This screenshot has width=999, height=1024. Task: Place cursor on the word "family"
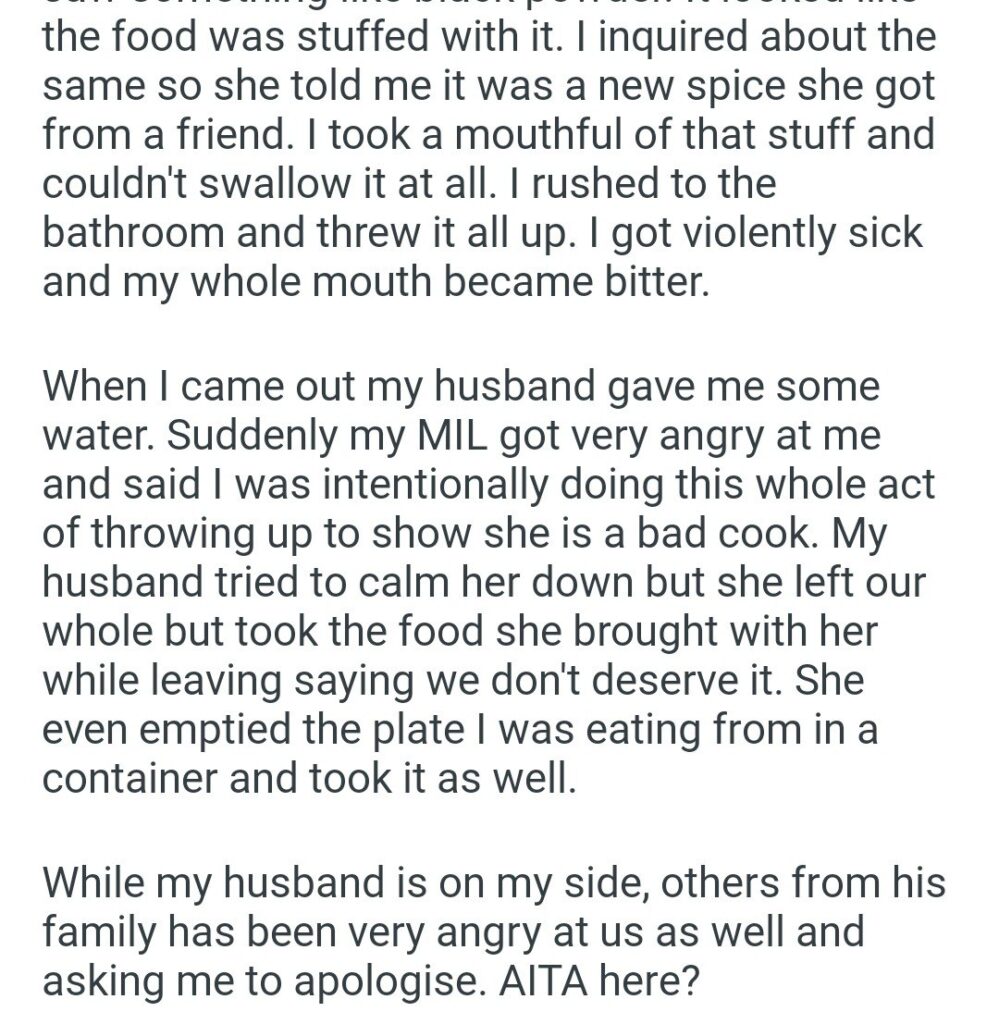click(109, 932)
